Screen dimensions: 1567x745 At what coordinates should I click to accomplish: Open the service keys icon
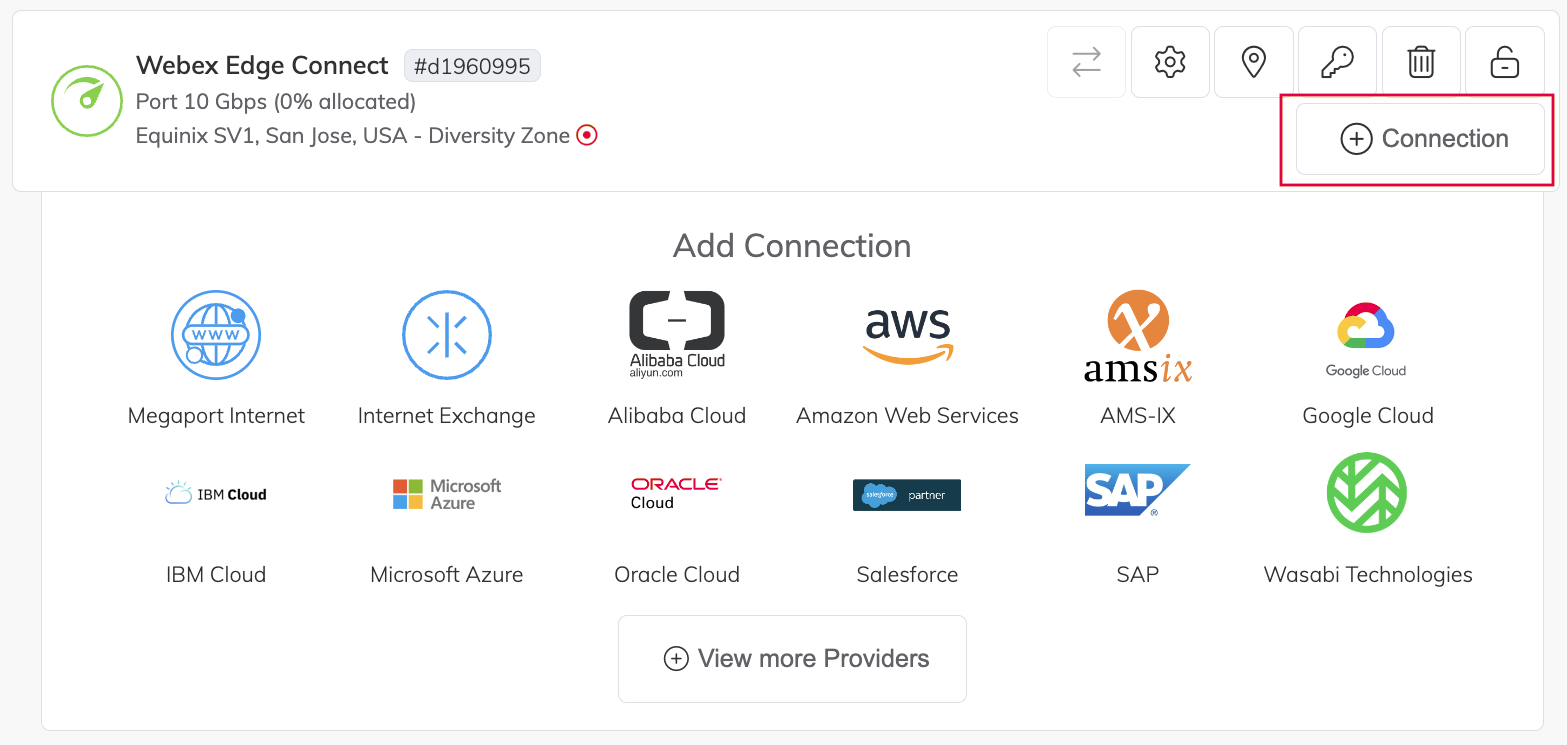pos(1337,61)
